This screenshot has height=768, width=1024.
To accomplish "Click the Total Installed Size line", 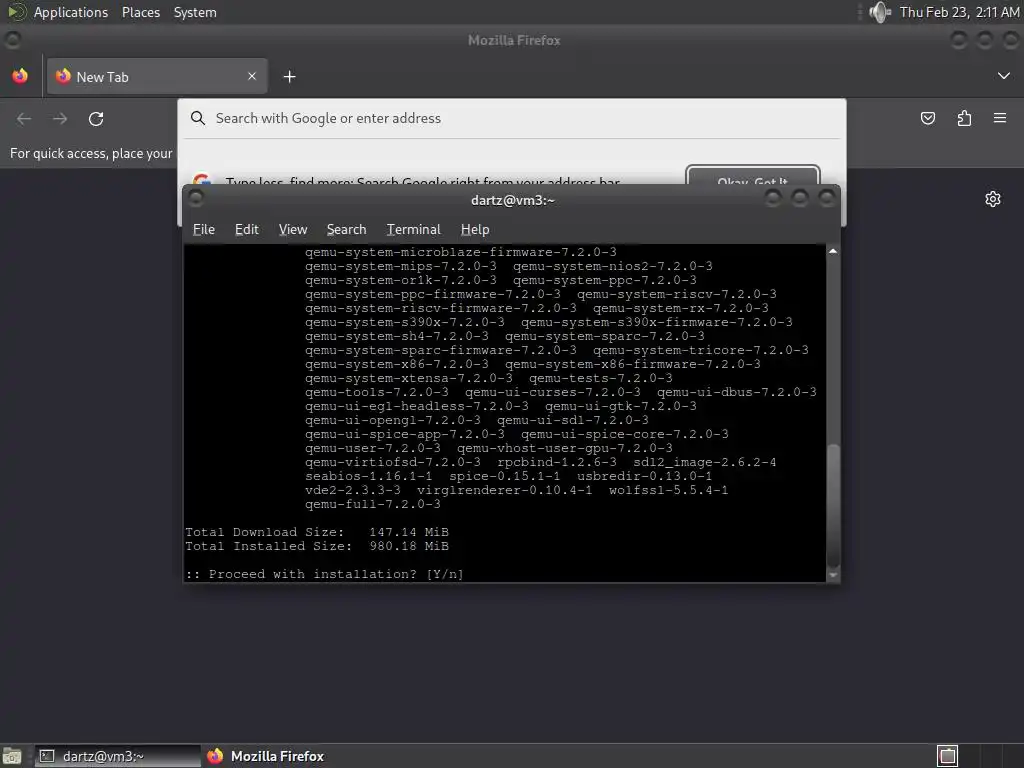I will (317, 546).
